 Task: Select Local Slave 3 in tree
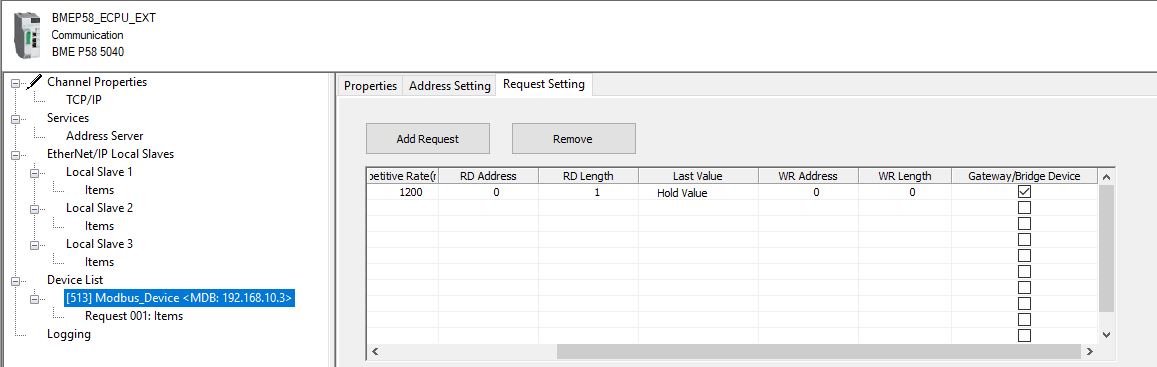(100, 244)
